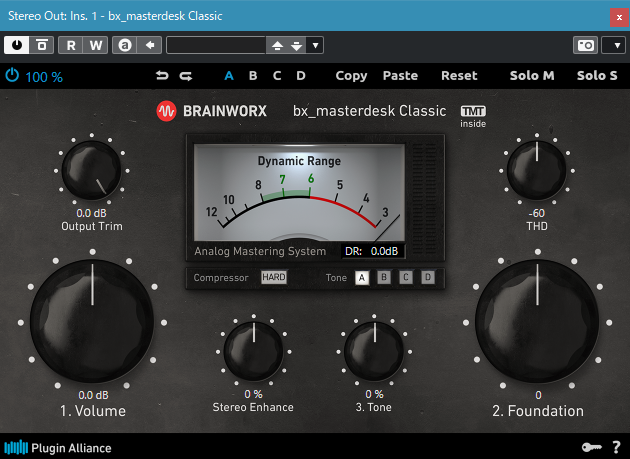The width and height of the screenshot is (630, 459).
Task: Open license activation key icon
Action: [x=592, y=447]
